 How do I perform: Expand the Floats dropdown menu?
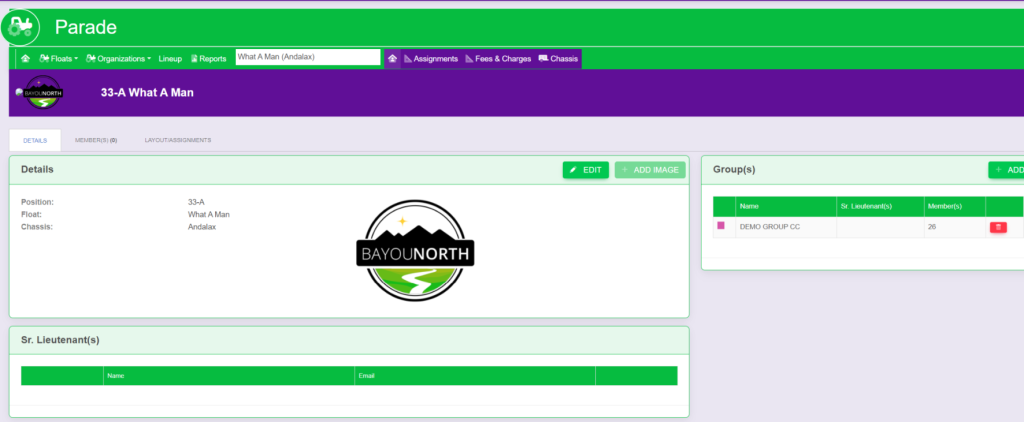pyautogui.click(x=58, y=59)
